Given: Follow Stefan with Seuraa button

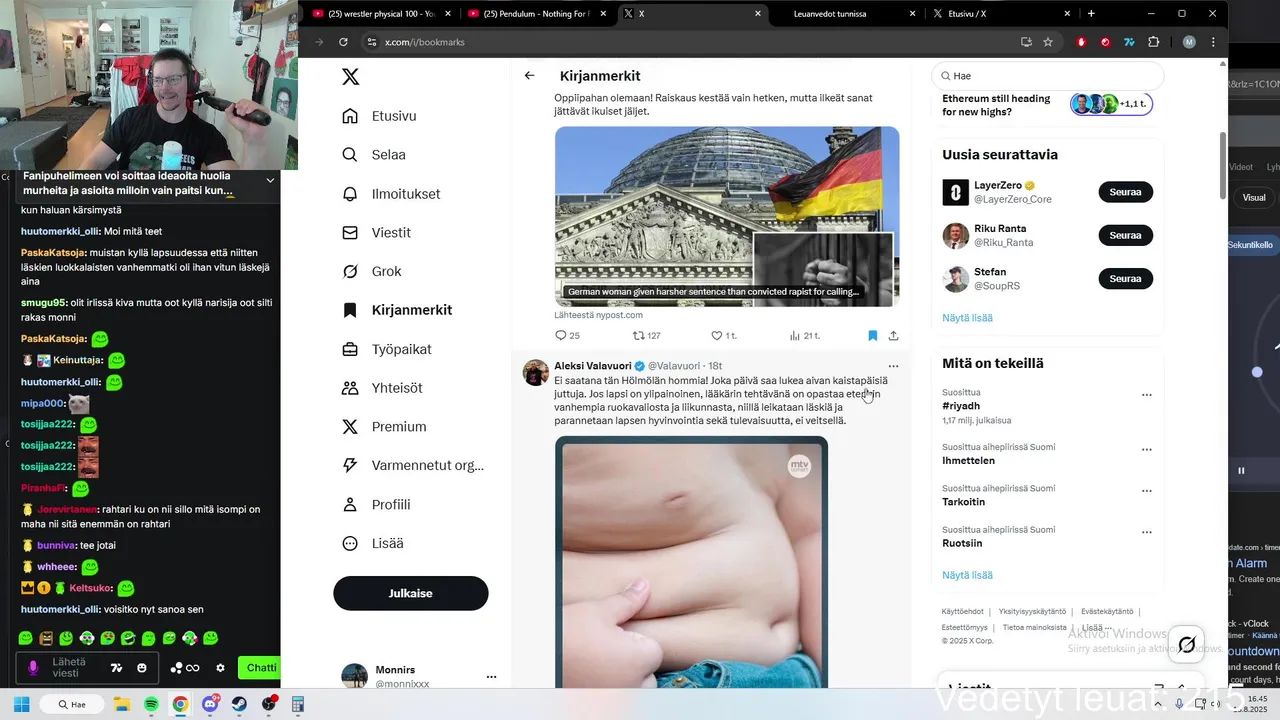Looking at the screenshot, I should tap(1125, 278).
